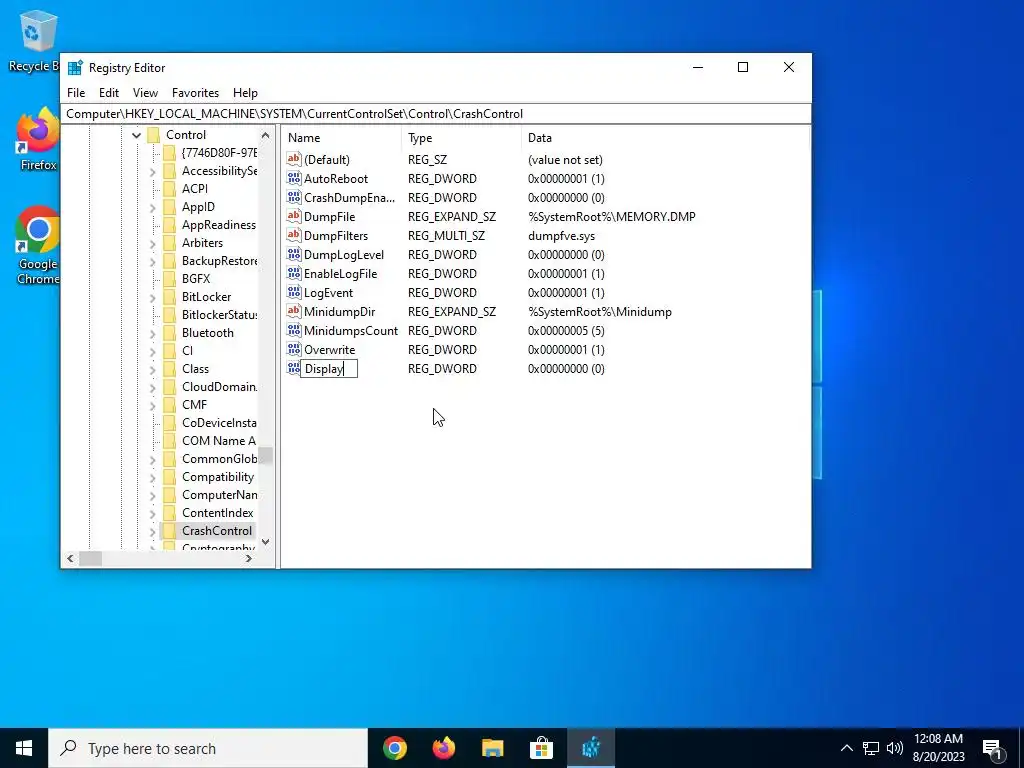
Task: Click the tree scroll-down arrow
Action: coord(265,541)
